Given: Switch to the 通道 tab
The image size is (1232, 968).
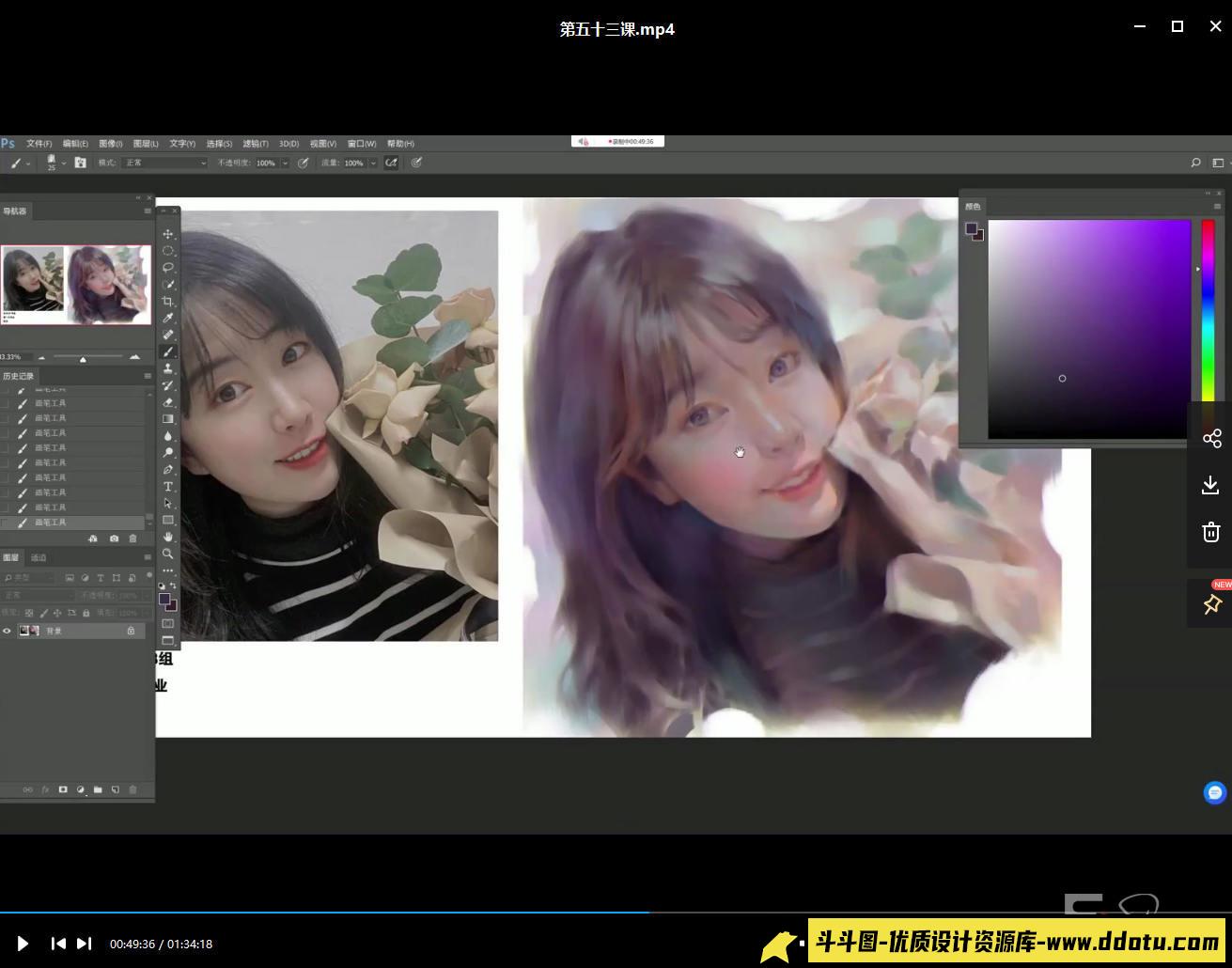Looking at the screenshot, I should [x=39, y=557].
